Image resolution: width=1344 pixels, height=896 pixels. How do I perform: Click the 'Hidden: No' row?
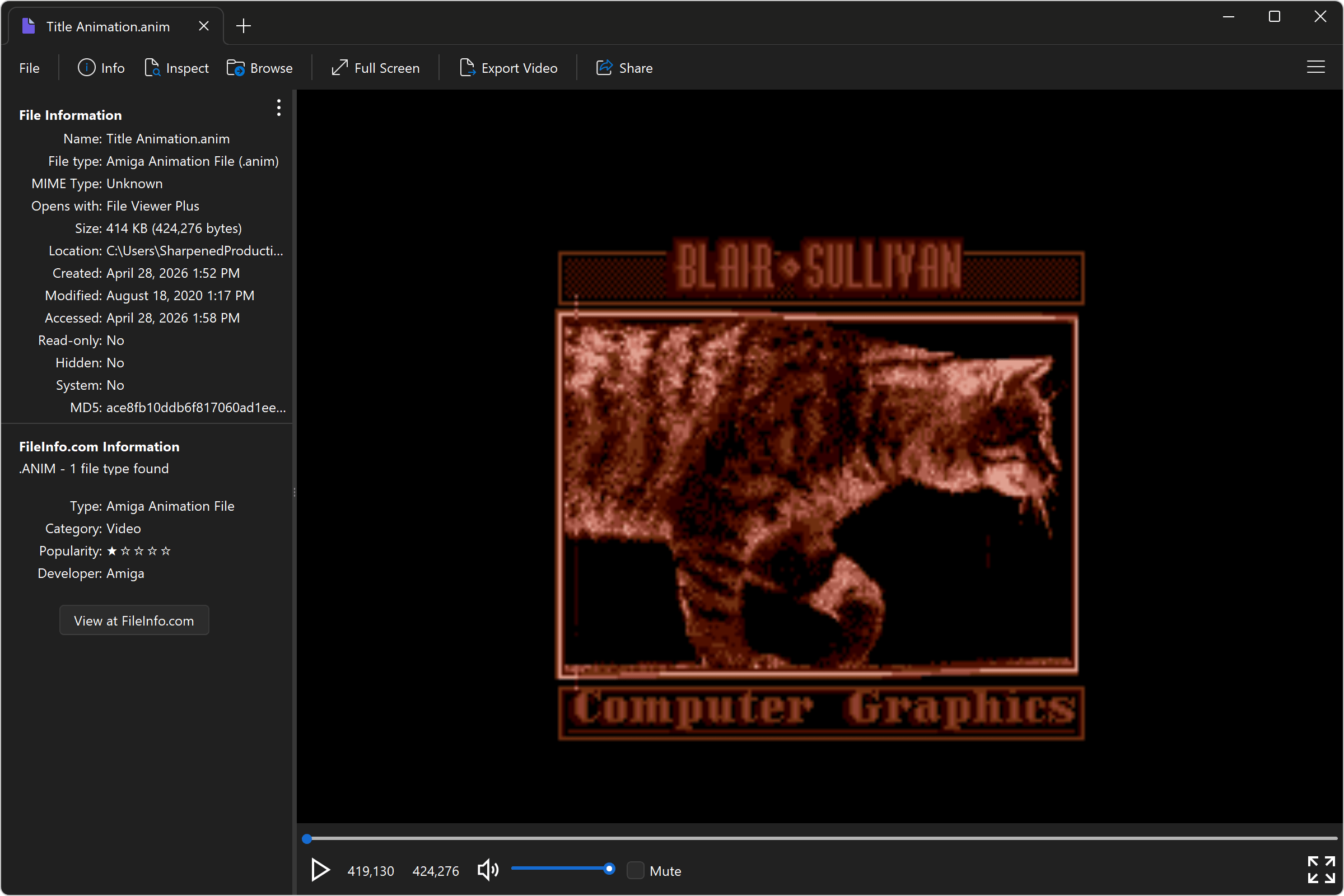click(90, 363)
